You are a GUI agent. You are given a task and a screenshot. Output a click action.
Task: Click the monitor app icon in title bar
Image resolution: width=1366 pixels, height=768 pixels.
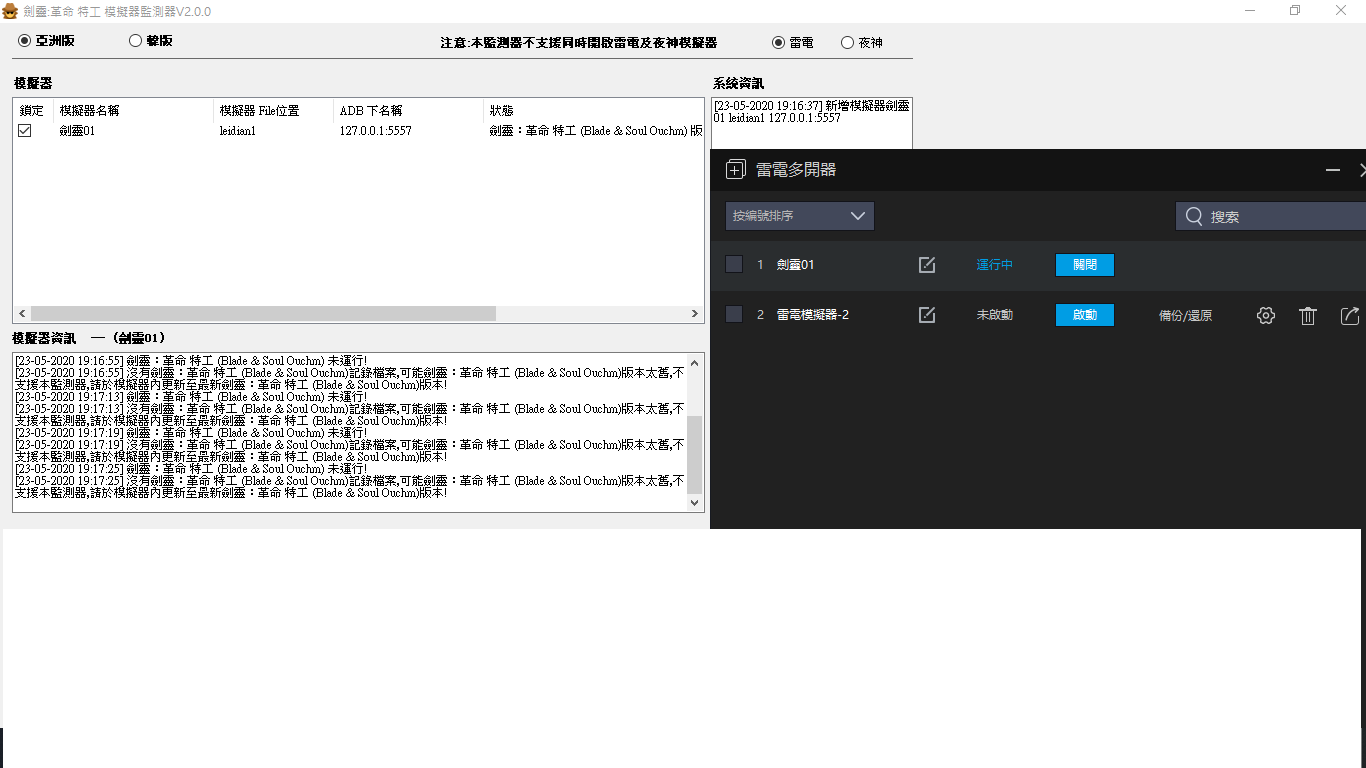(10, 10)
